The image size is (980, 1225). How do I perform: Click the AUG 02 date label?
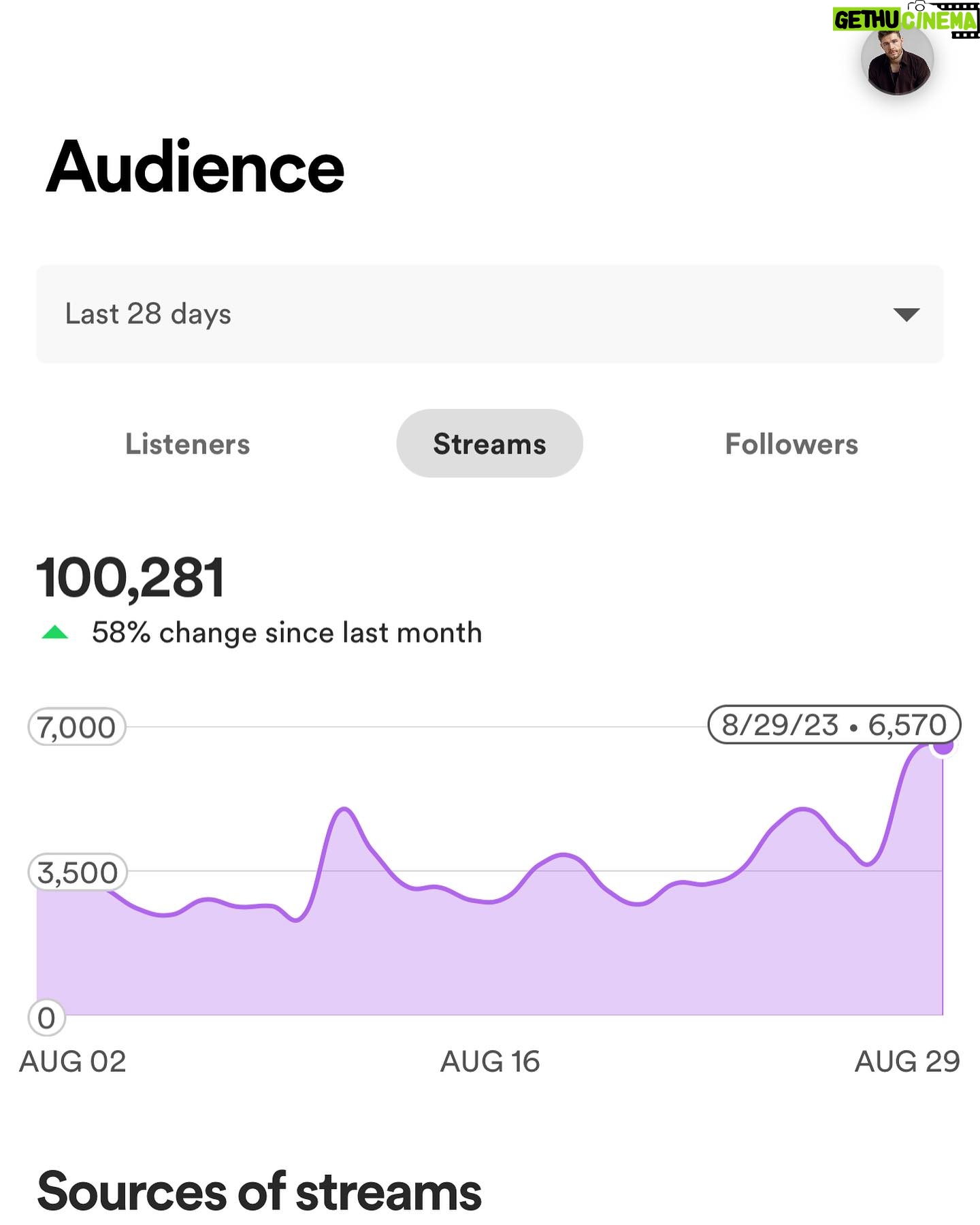[x=73, y=1062]
